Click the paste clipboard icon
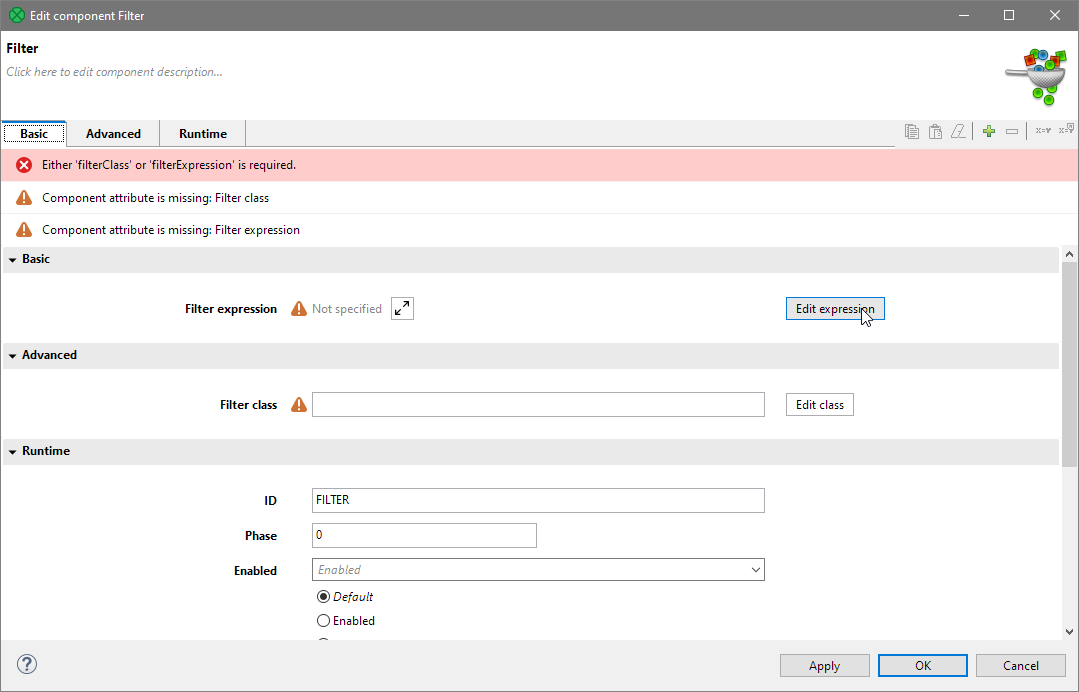 point(935,131)
